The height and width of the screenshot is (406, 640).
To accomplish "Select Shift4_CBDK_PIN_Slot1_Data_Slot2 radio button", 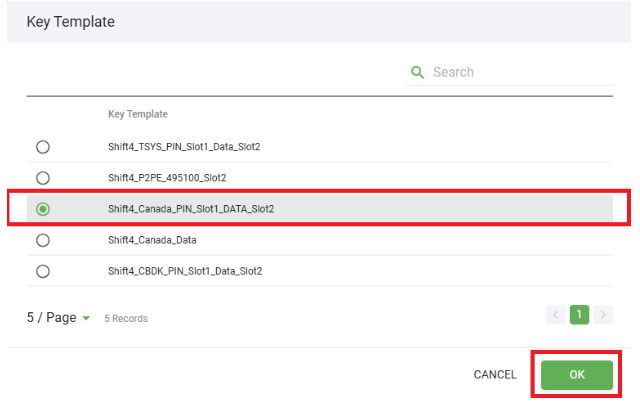I will [42, 271].
